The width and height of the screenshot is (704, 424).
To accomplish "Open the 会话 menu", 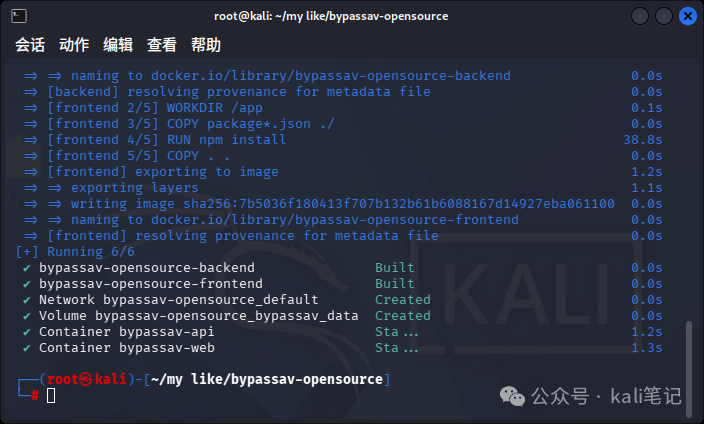I will 30,45.
